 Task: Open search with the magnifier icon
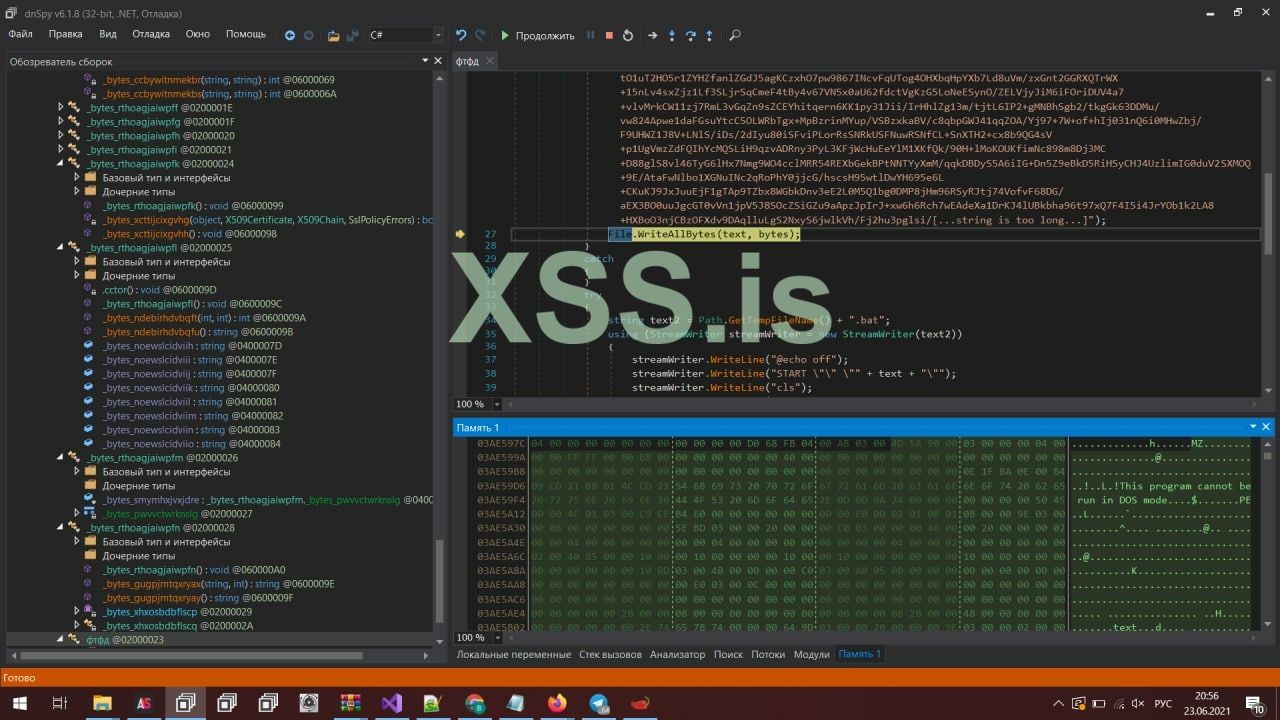coord(734,35)
